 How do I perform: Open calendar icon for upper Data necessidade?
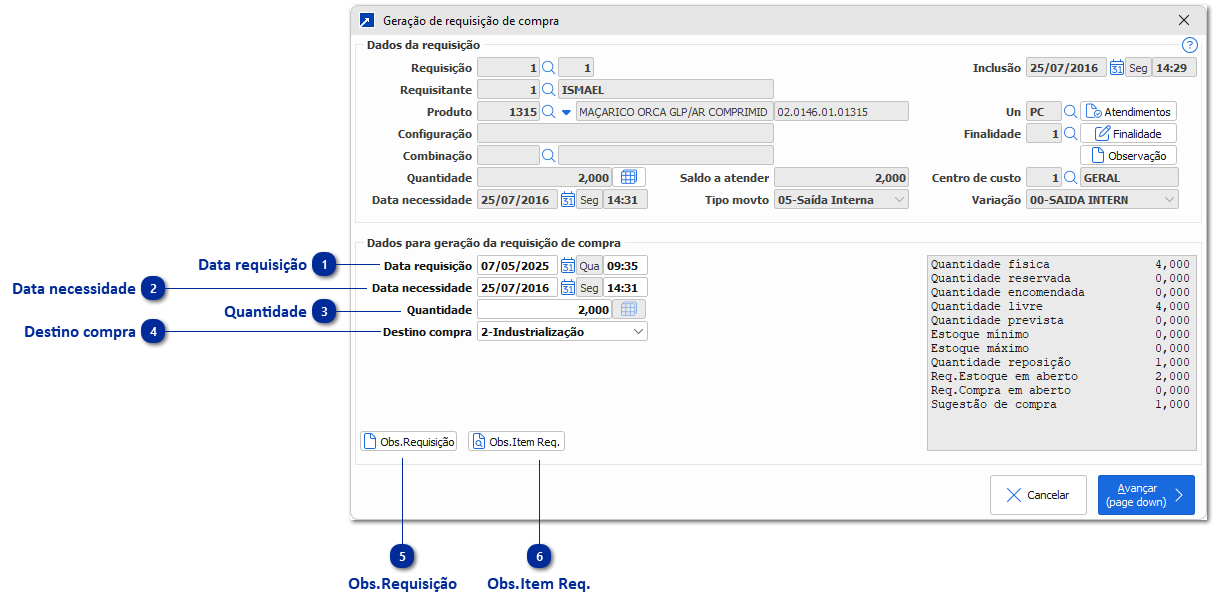click(x=567, y=200)
